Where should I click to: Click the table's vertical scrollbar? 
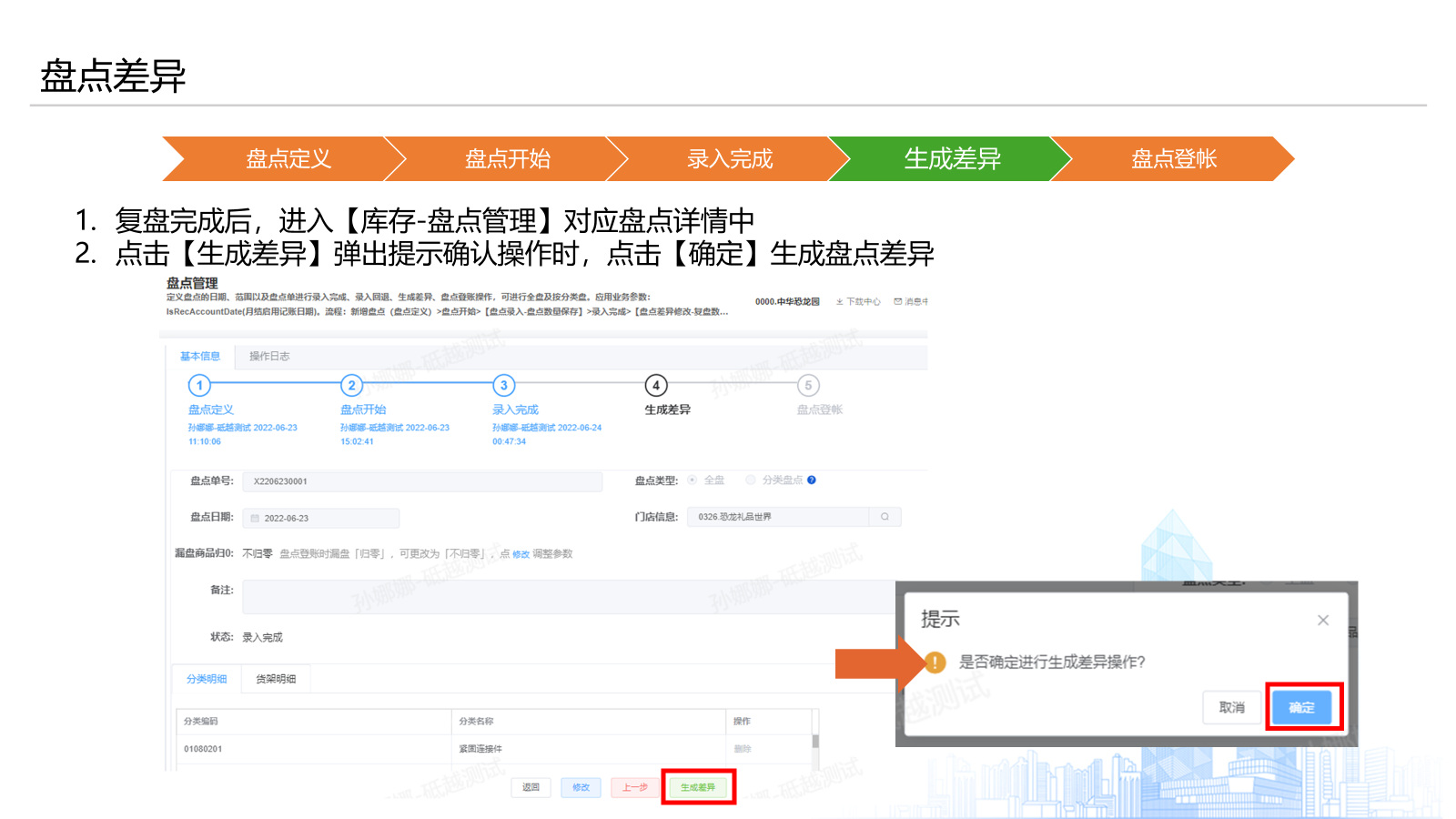click(815, 740)
